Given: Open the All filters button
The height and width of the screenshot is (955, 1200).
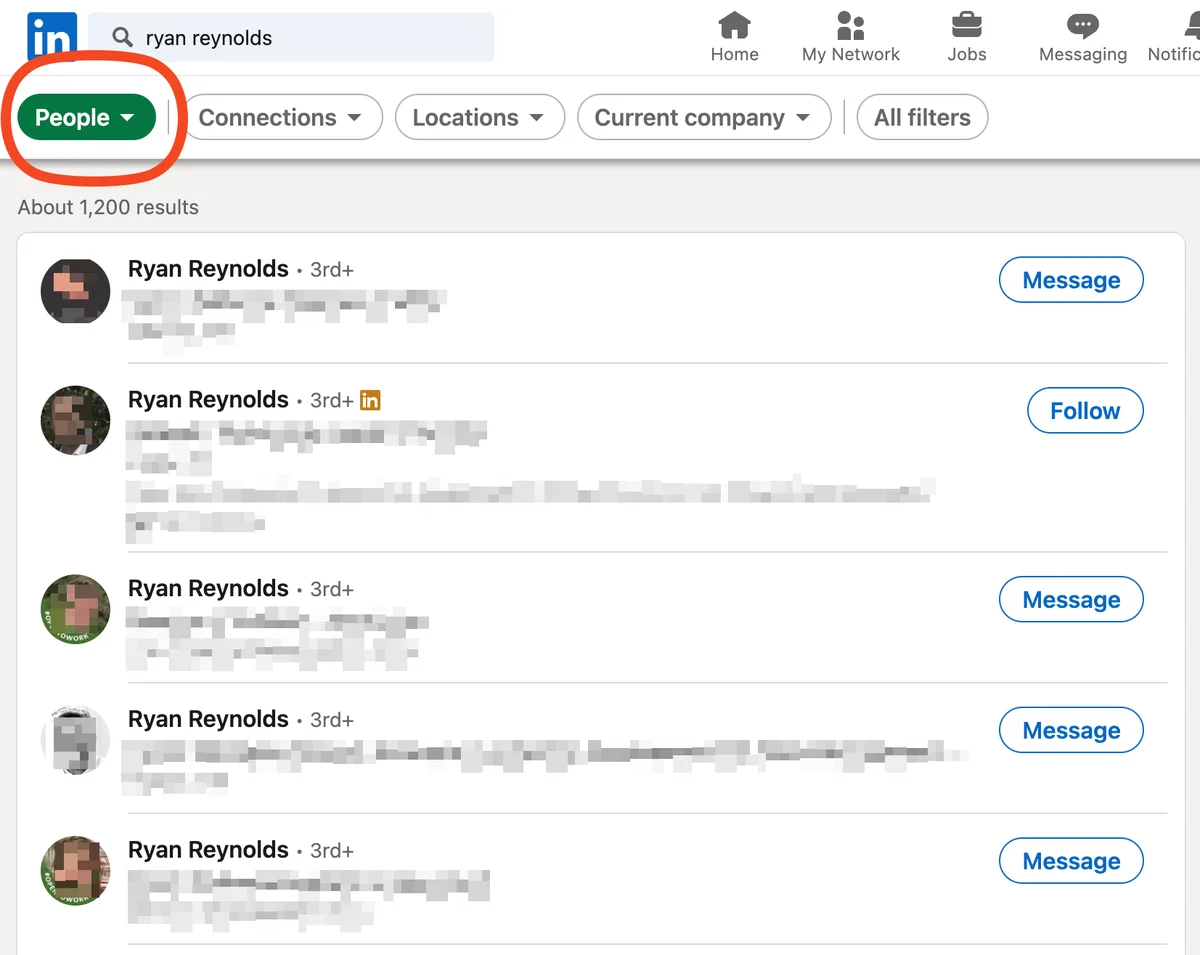Looking at the screenshot, I should (x=922, y=118).
